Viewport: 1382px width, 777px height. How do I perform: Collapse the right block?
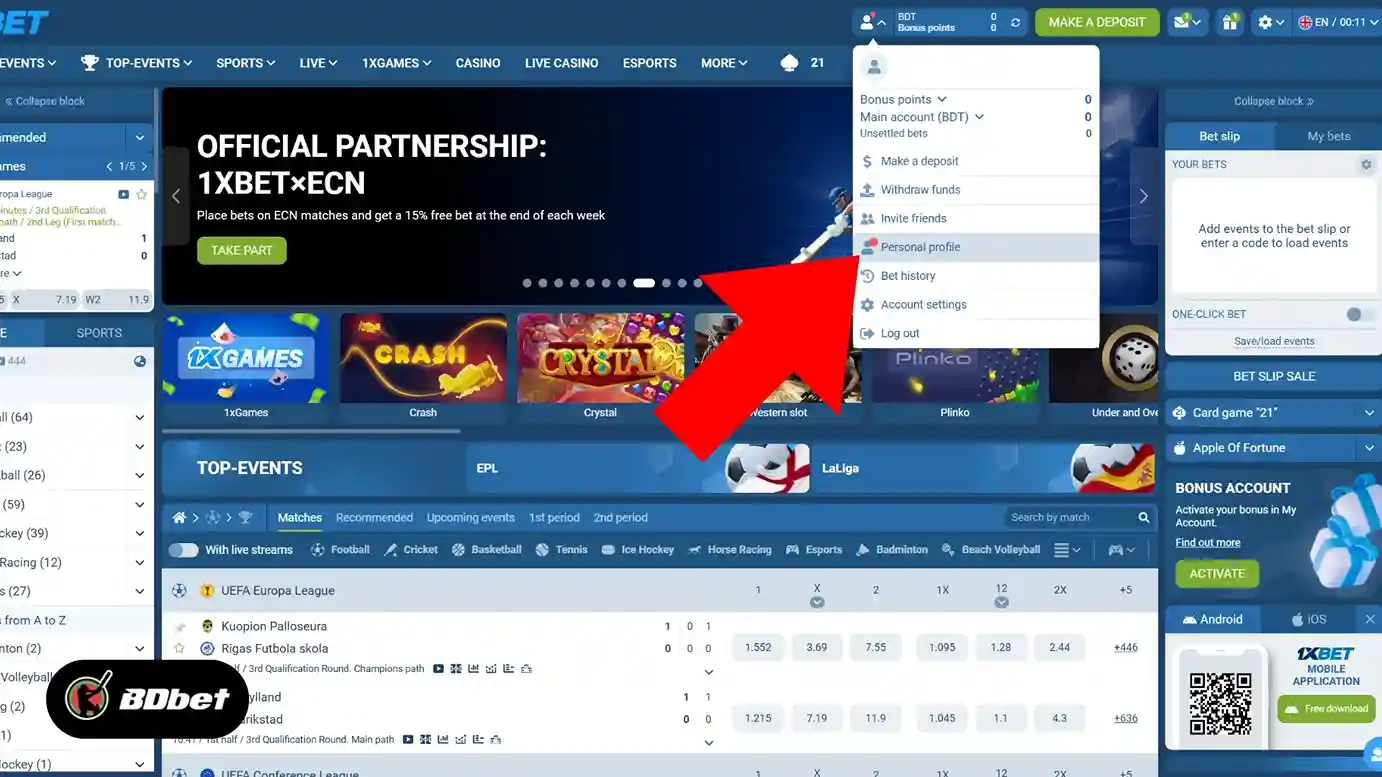point(1273,101)
